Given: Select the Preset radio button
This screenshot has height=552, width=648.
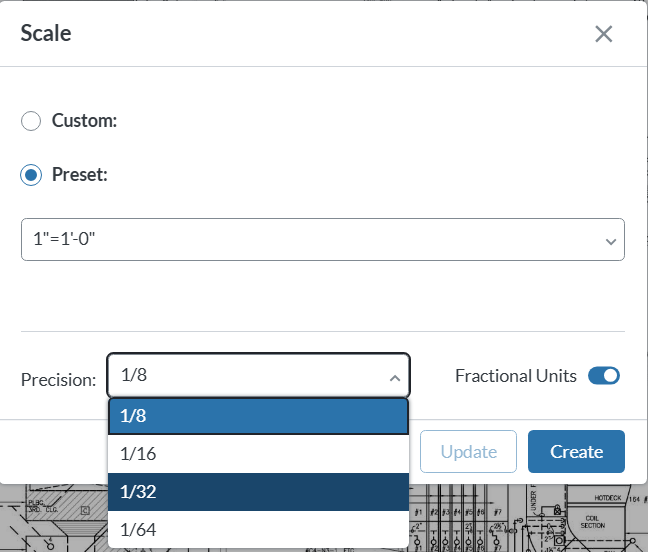Looking at the screenshot, I should (x=32, y=175).
